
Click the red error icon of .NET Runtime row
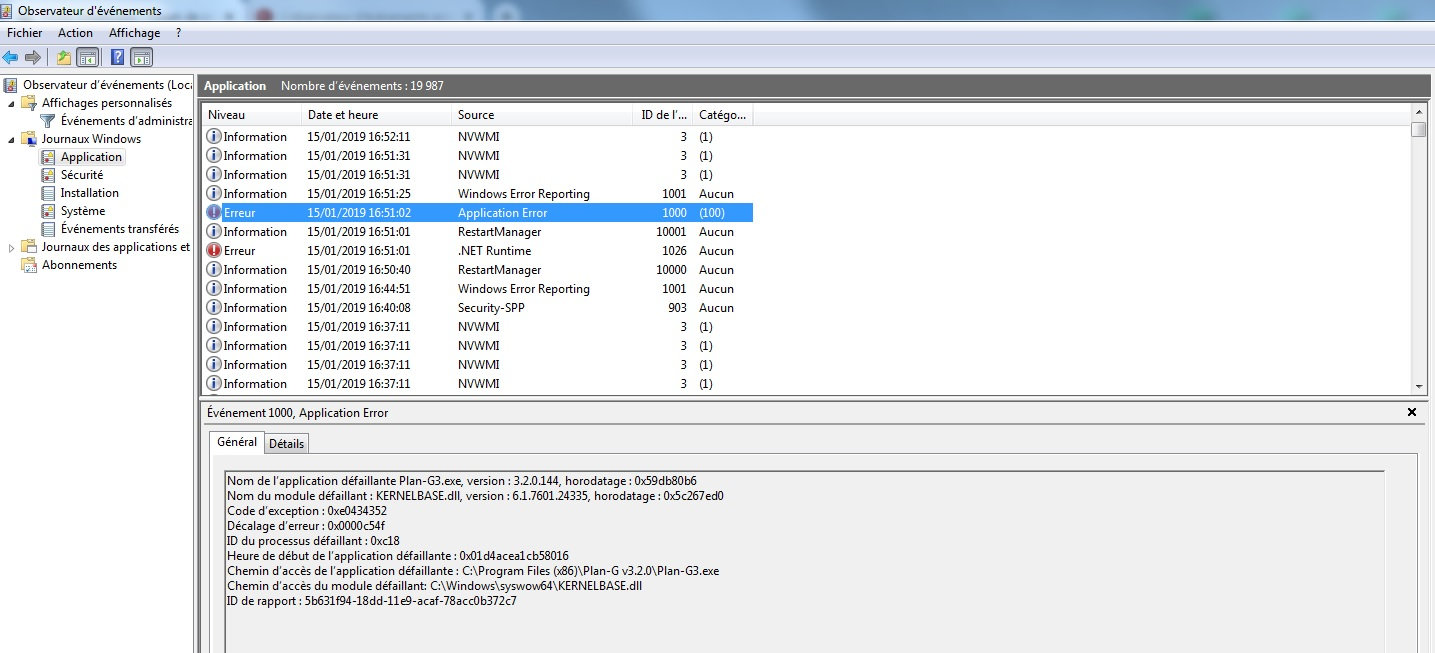(214, 251)
